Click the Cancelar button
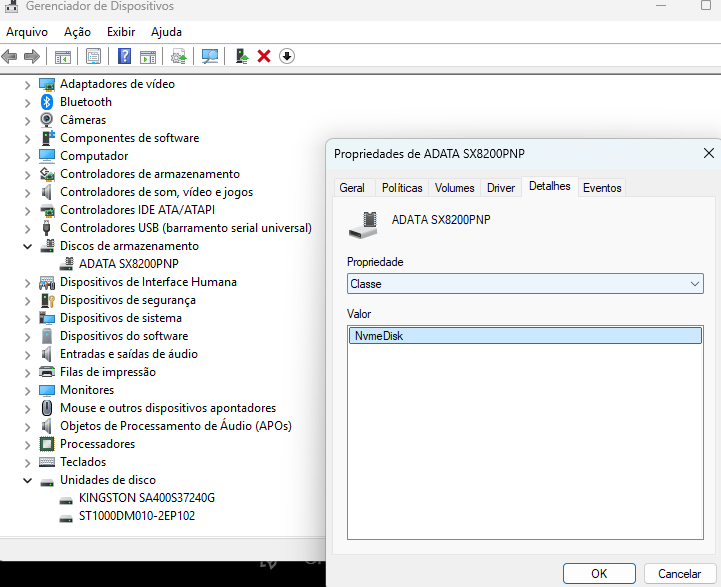 coord(679,573)
